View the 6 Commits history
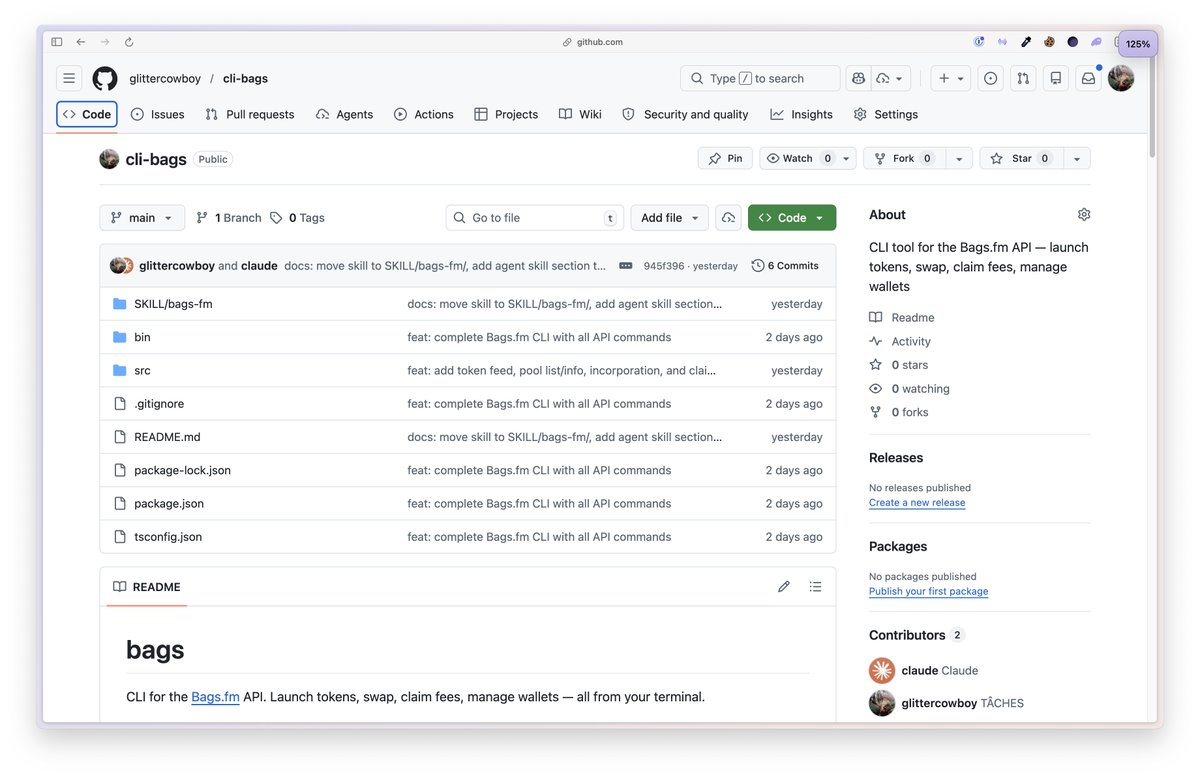Viewport: 1200px width, 777px height. click(x=785, y=266)
